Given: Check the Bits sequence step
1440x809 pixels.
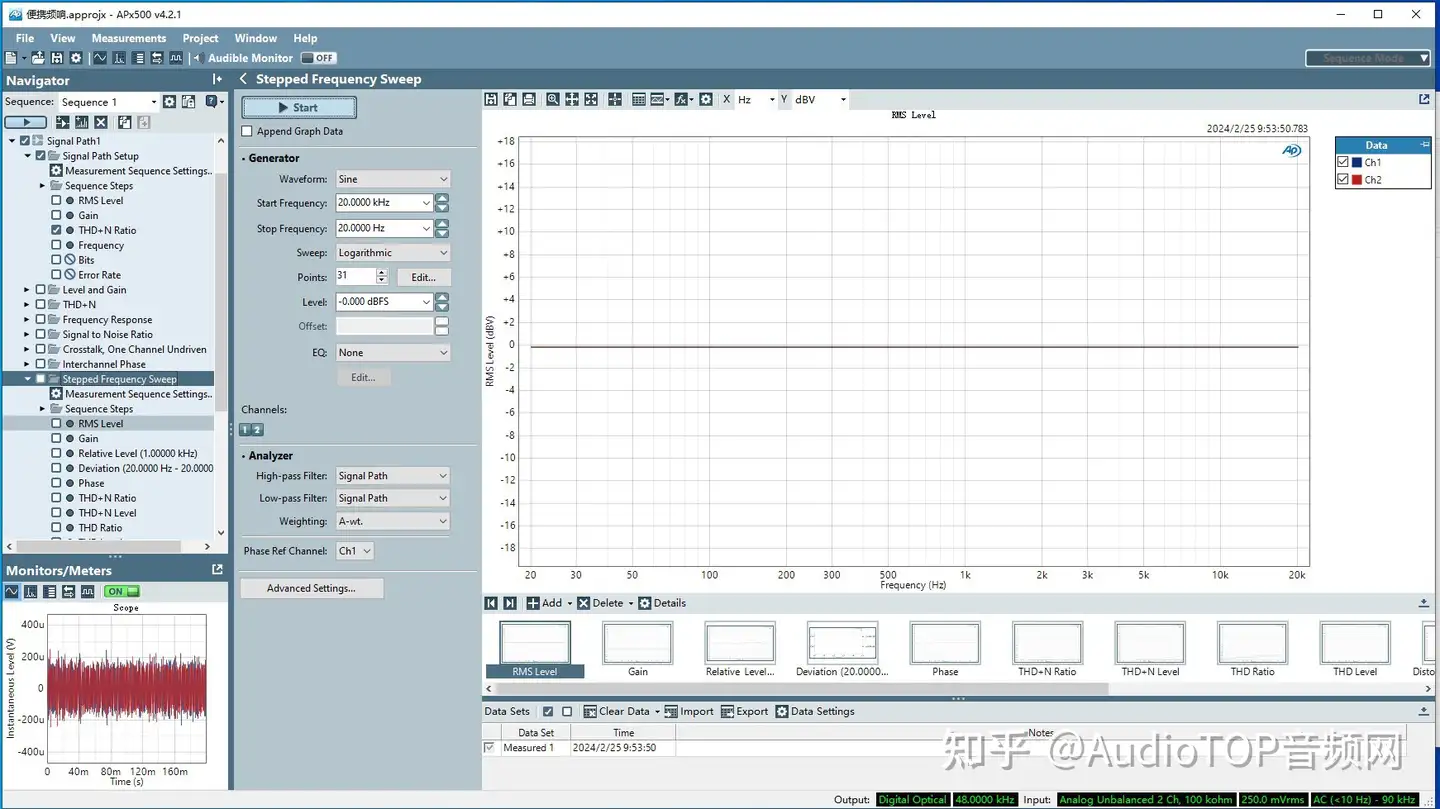Looking at the screenshot, I should point(56,260).
